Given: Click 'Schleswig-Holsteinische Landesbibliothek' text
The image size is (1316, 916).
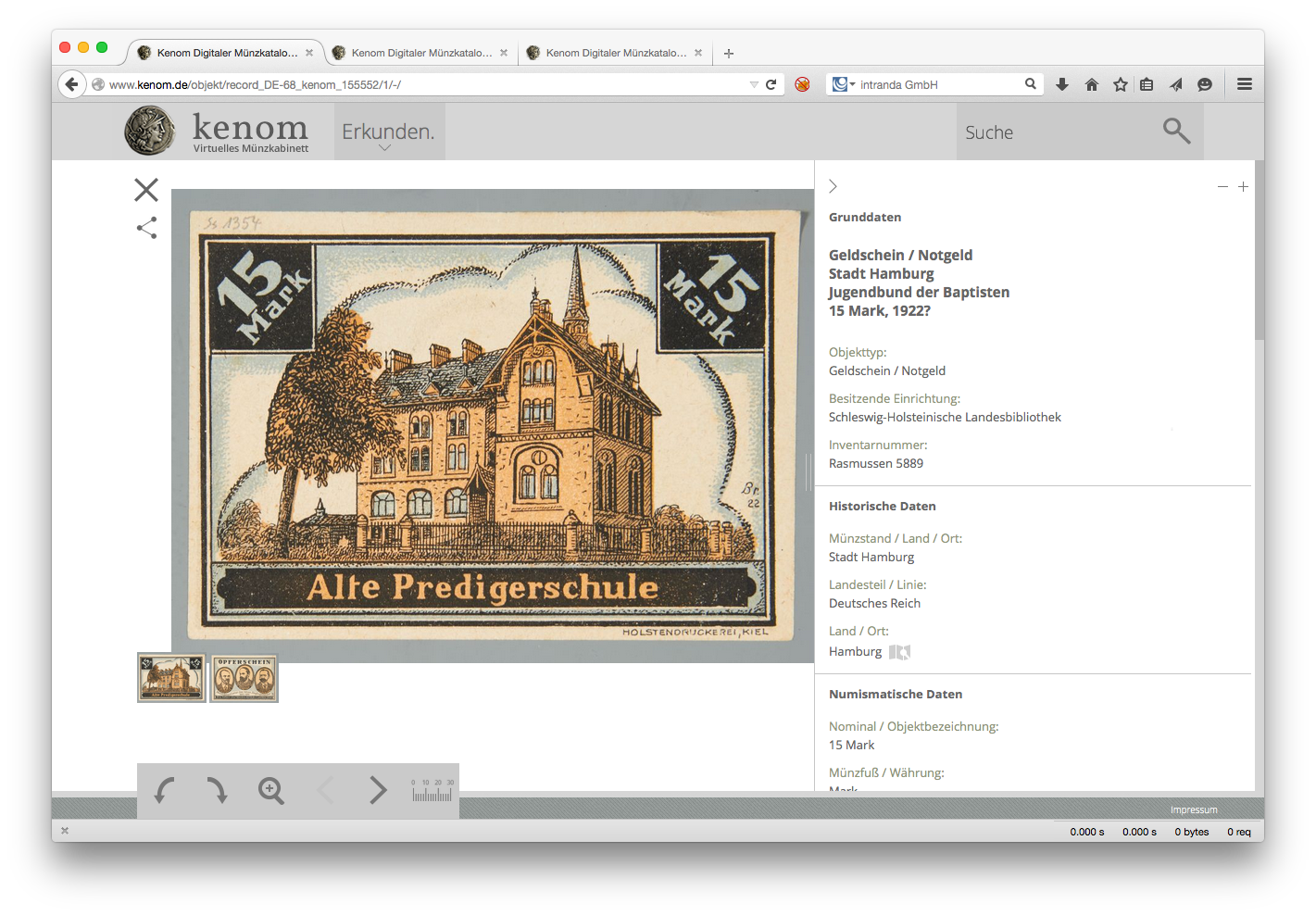Looking at the screenshot, I should click(945, 417).
